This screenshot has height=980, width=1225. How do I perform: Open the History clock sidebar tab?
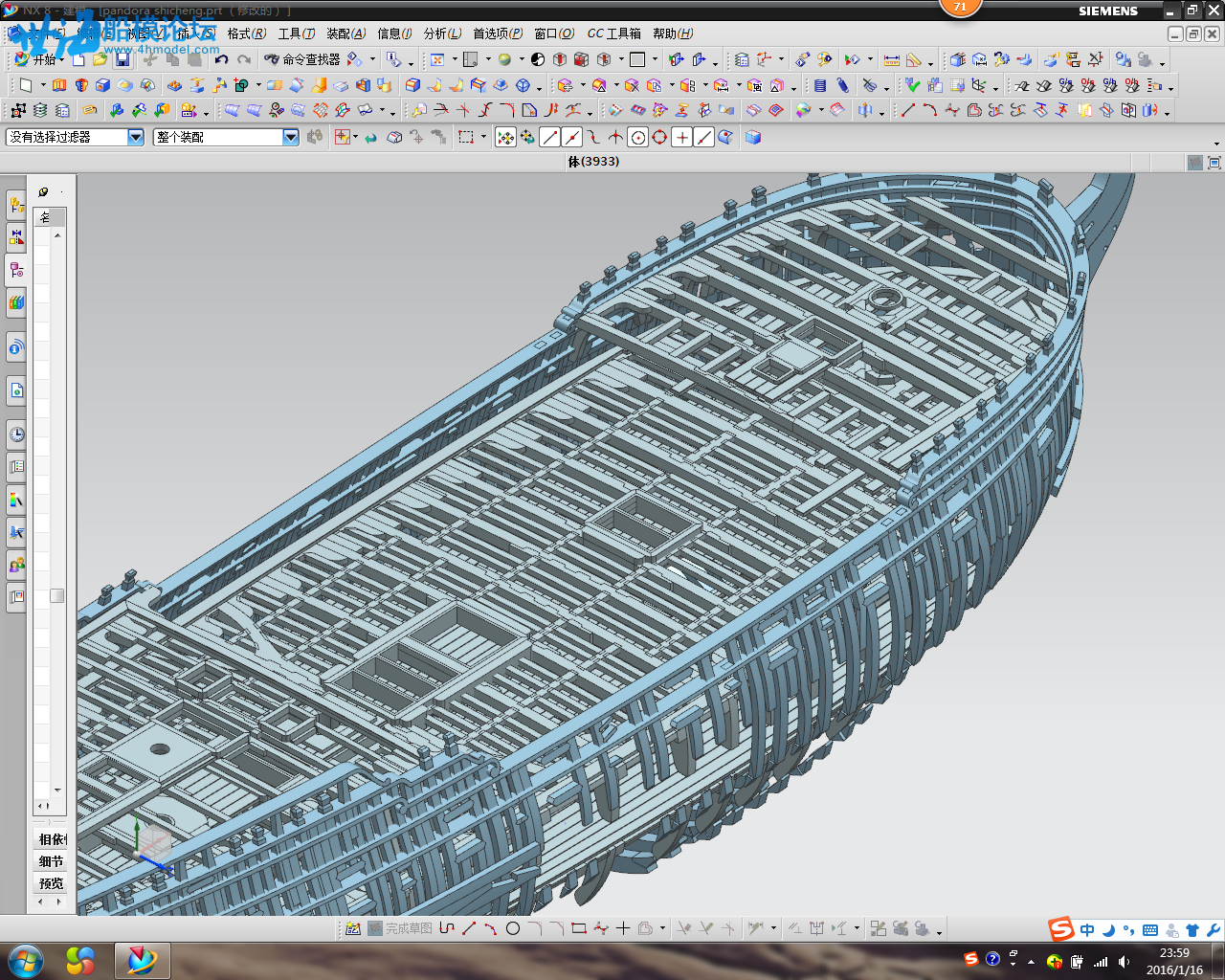16,434
